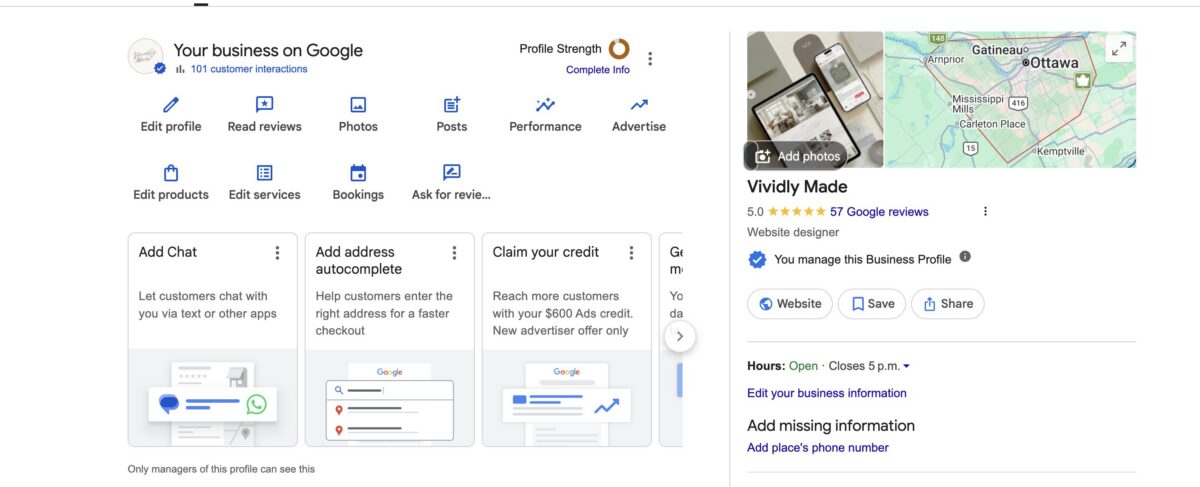Image resolution: width=1200 pixels, height=487 pixels.
Task: Expand the map view
Action: pos(1119,48)
